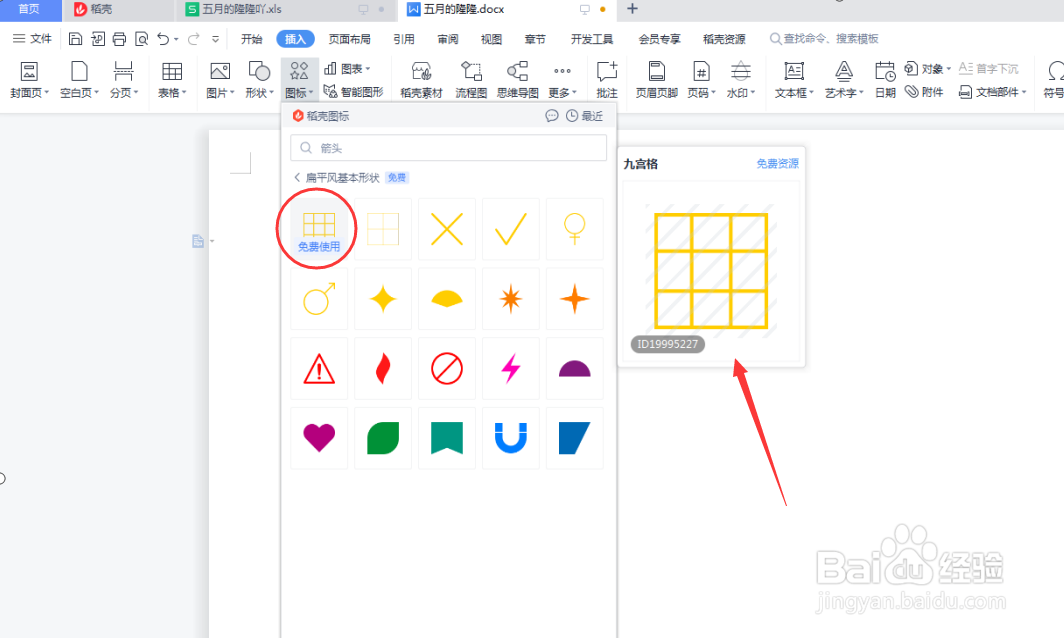
Task: Go back from 扁平风基本形状 category
Action: click(297, 177)
